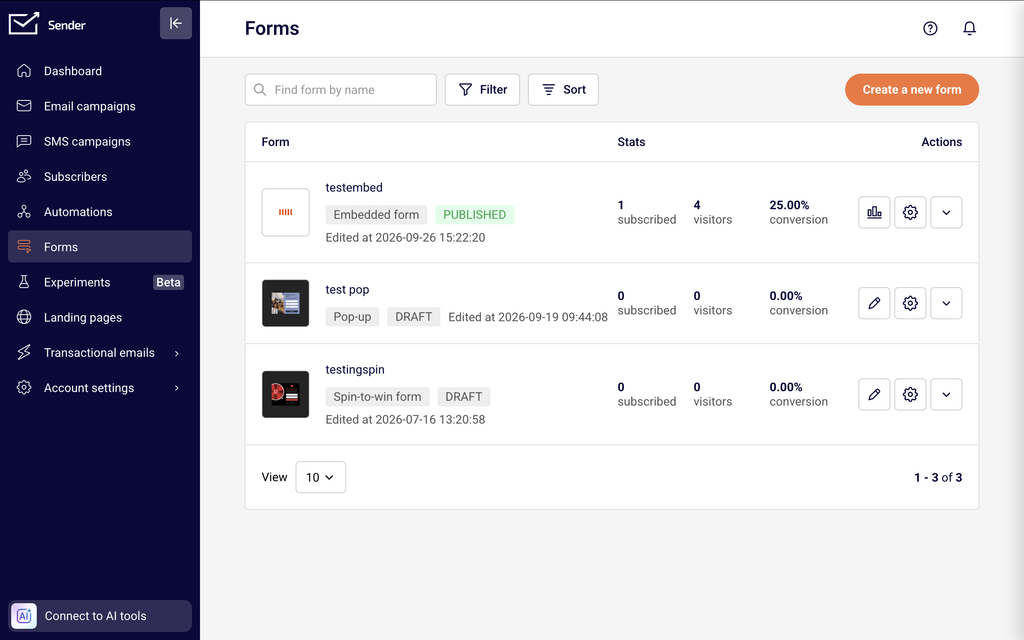
Task: Click the Sender envelope logo
Action: [24, 24]
